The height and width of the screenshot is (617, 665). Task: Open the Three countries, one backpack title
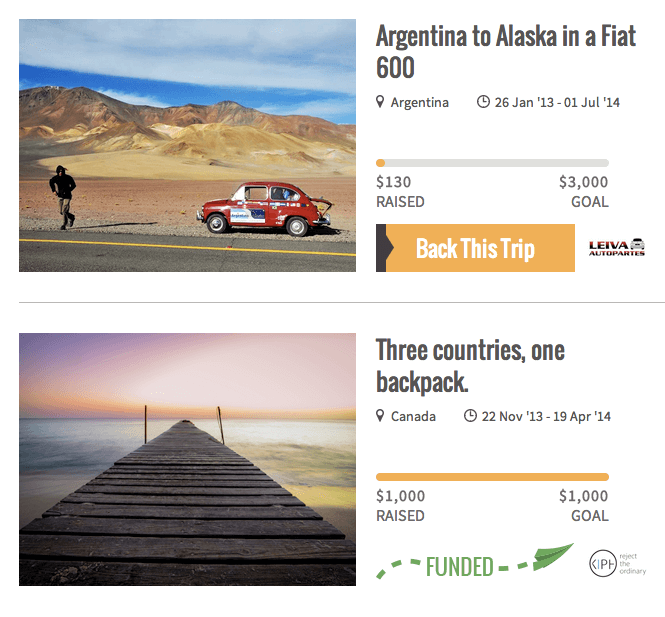click(x=470, y=366)
